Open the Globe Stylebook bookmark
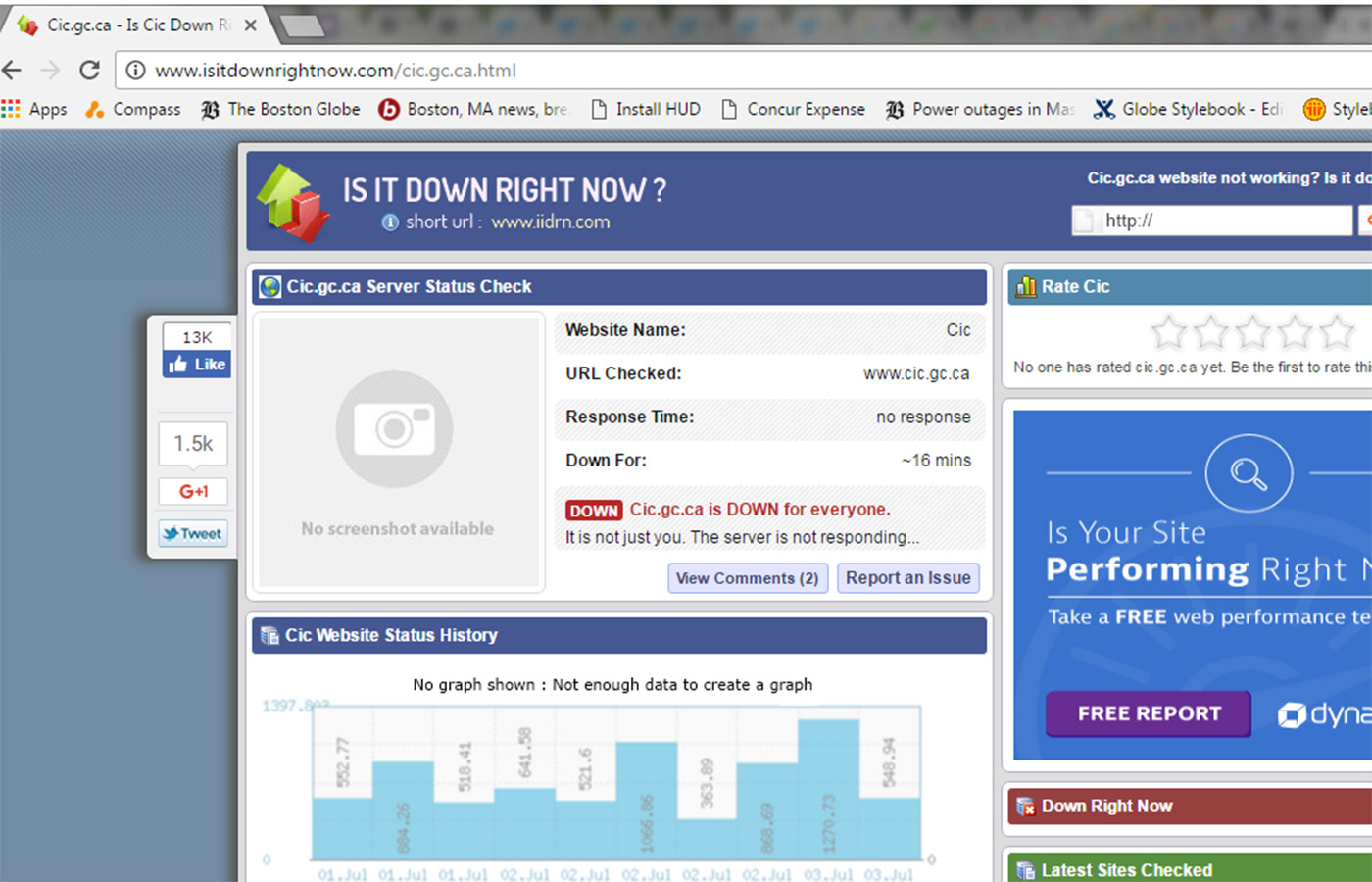Image resolution: width=1372 pixels, height=882 pixels. tap(1189, 109)
